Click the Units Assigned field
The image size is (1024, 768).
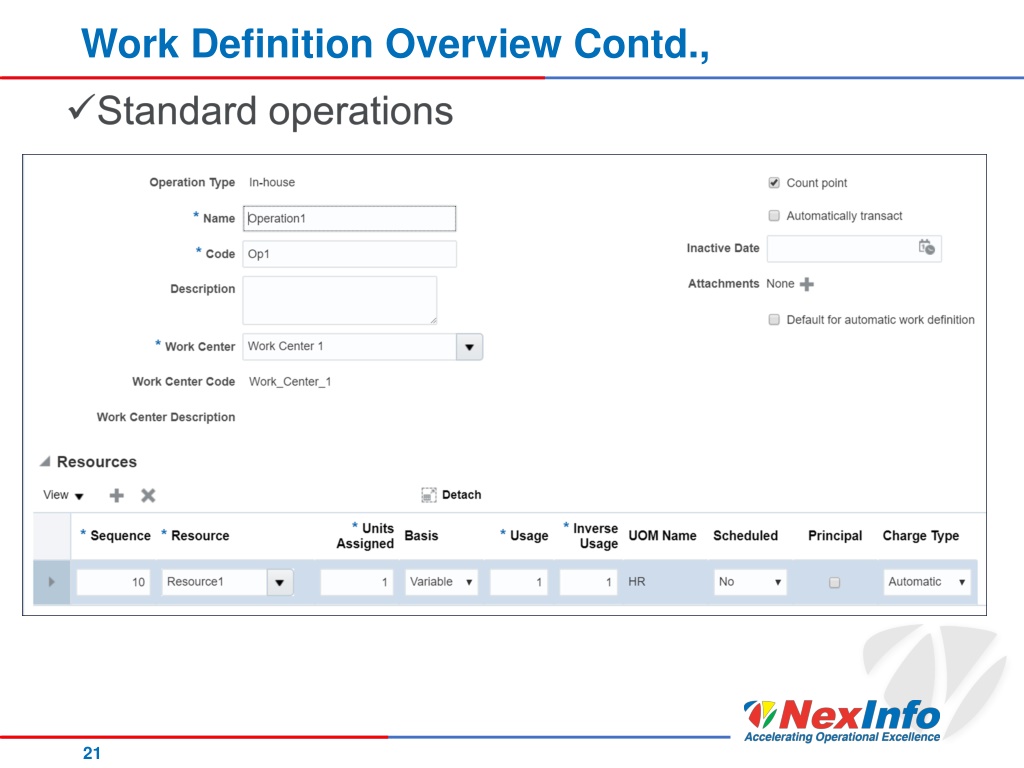point(357,582)
